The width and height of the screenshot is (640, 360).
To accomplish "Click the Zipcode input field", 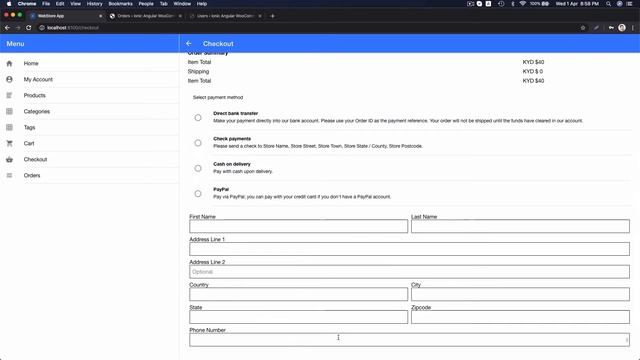I will pos(520,317).
